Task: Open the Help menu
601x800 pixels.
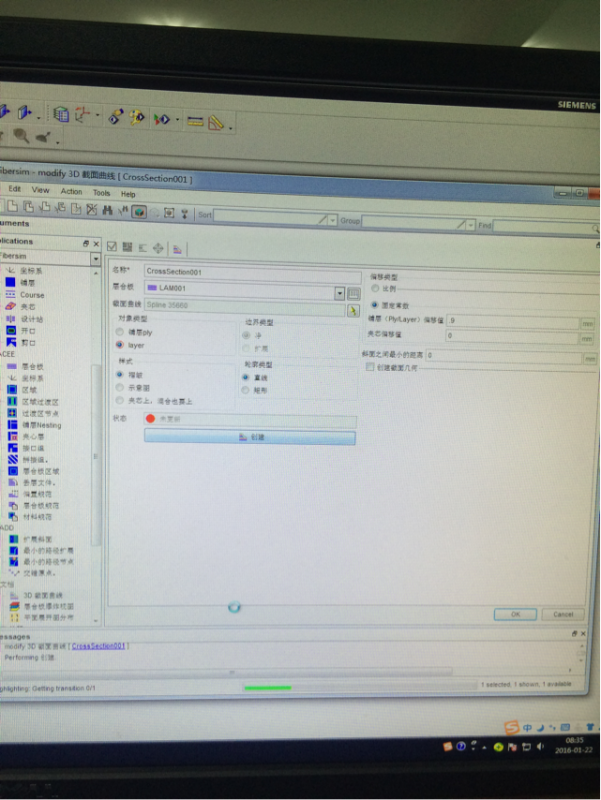Action: (128, 194)
